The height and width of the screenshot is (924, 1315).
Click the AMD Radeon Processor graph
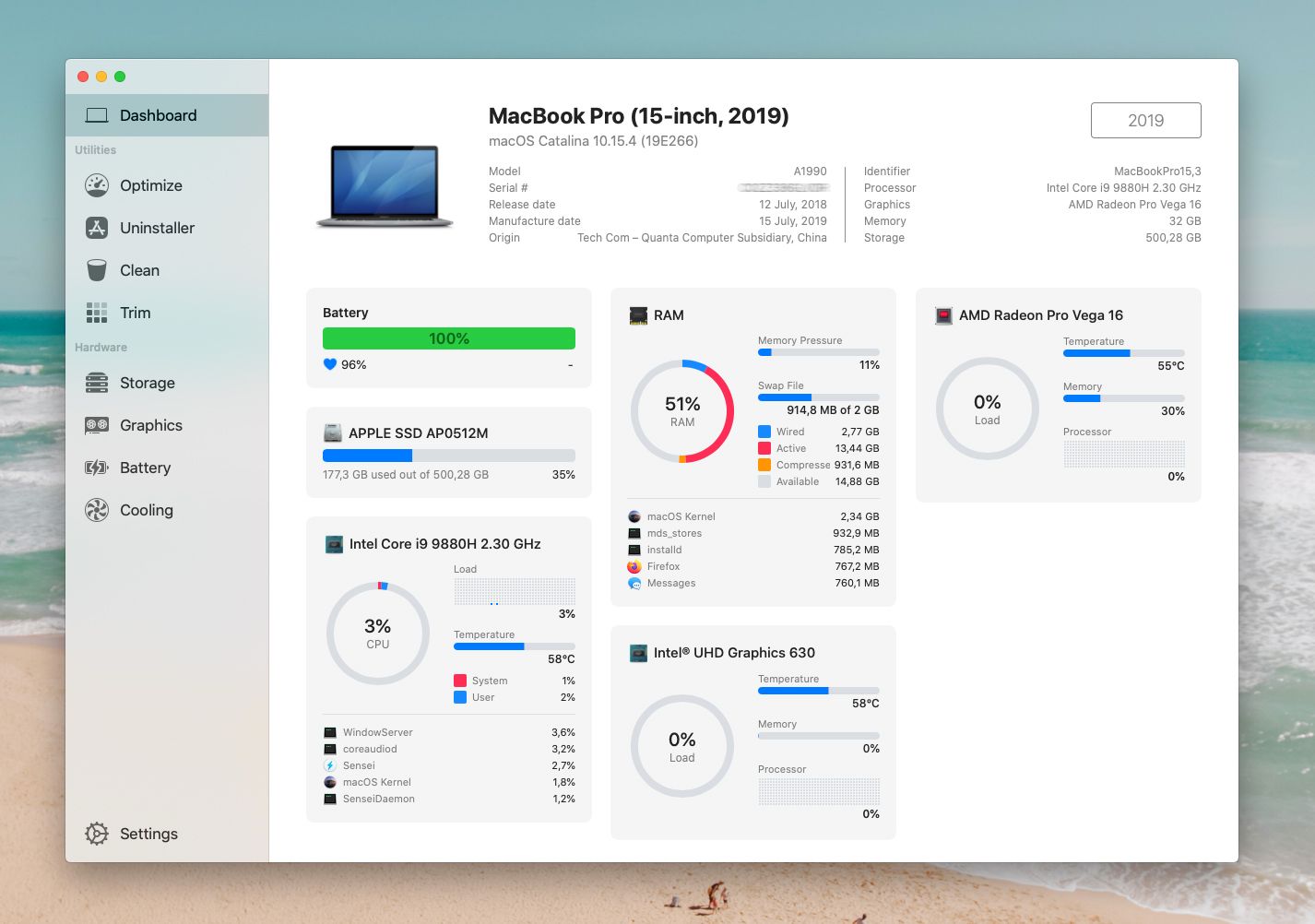[1124, 454]
